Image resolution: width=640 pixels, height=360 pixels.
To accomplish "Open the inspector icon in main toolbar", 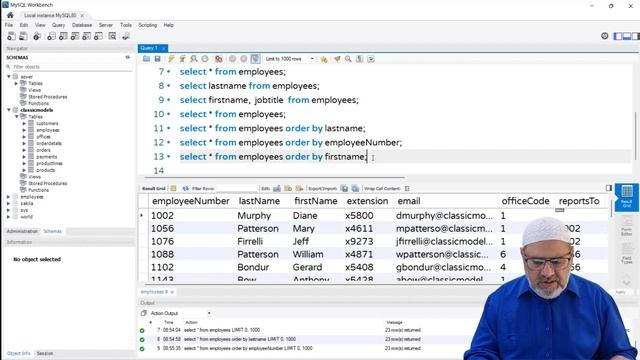I will (37, 36).
